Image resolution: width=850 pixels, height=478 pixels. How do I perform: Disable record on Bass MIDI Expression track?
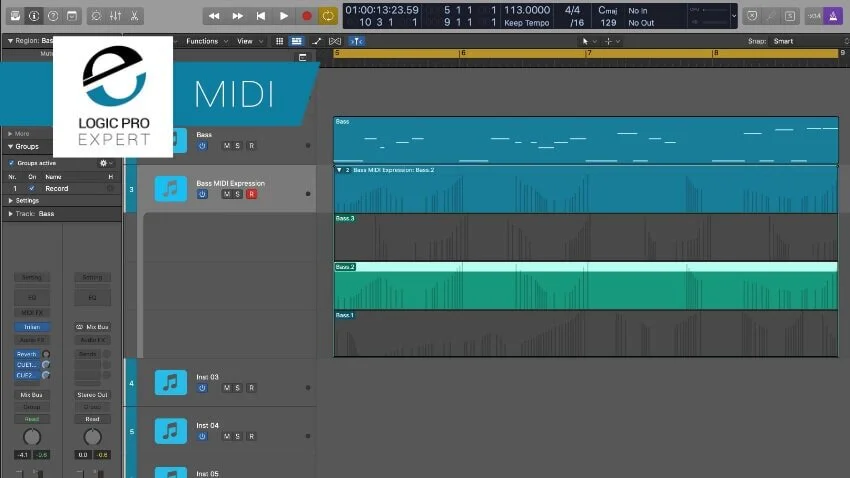pos(252,194)
